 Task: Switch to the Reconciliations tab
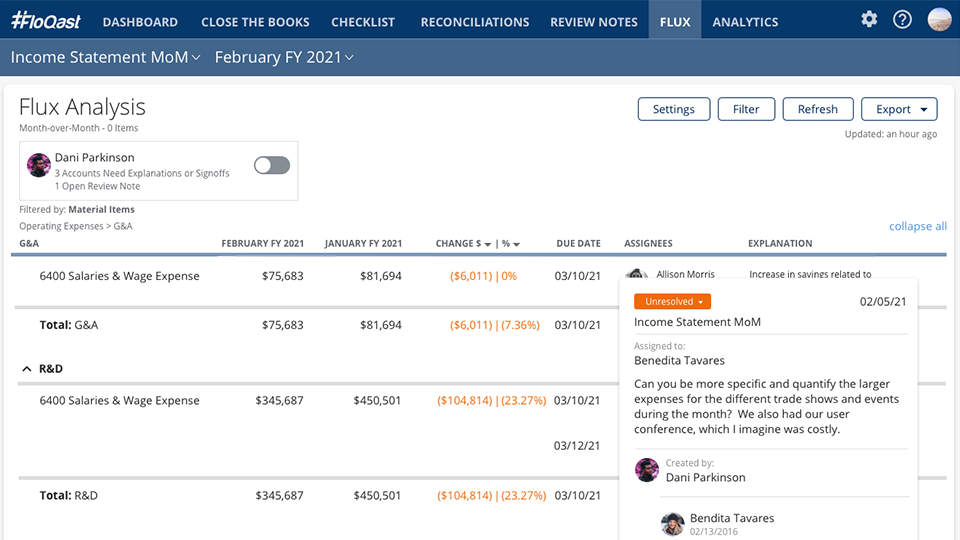474,21
